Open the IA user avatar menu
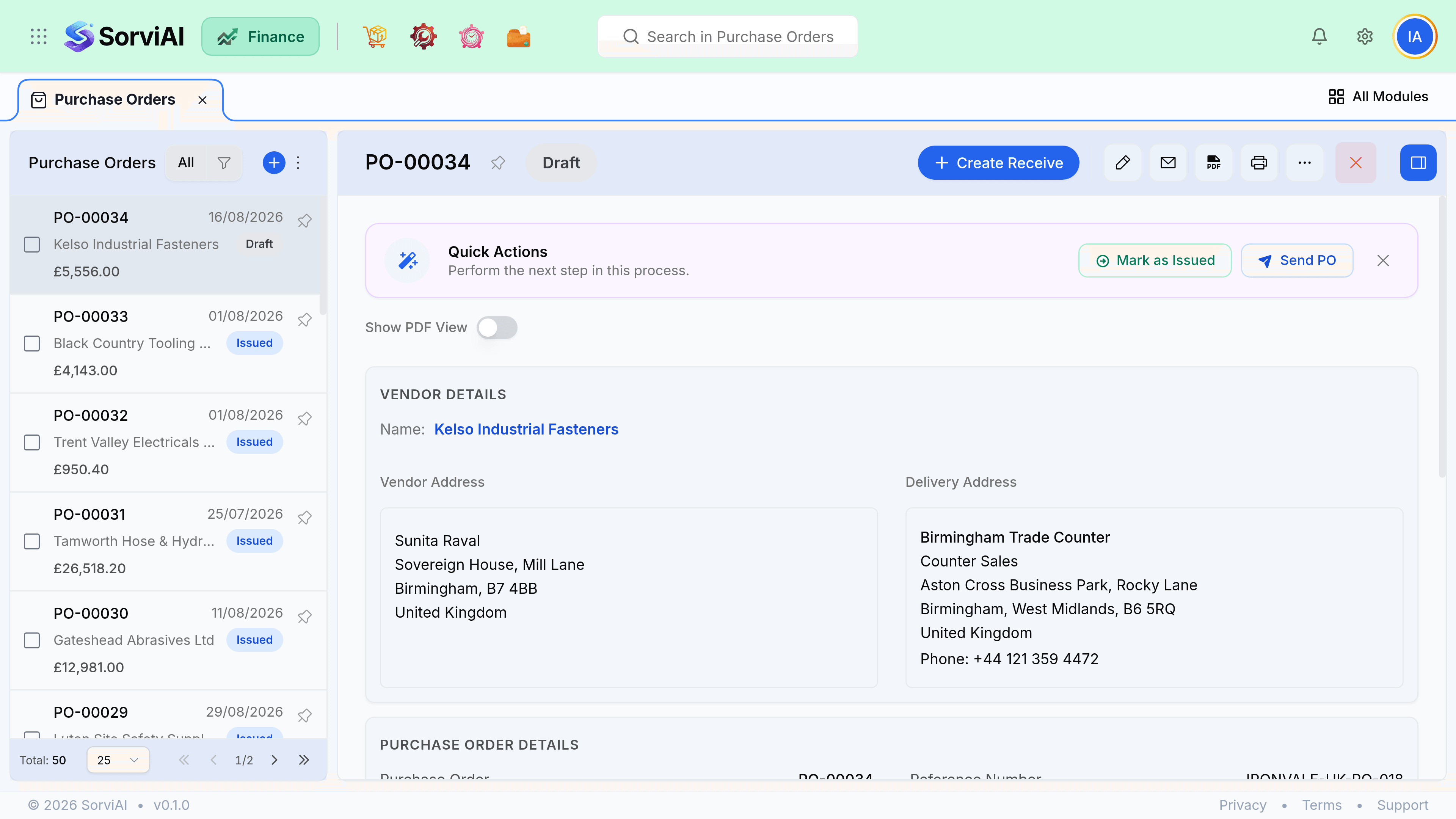This screenshot has height=819, width=1456. [x=1415, y=37]
